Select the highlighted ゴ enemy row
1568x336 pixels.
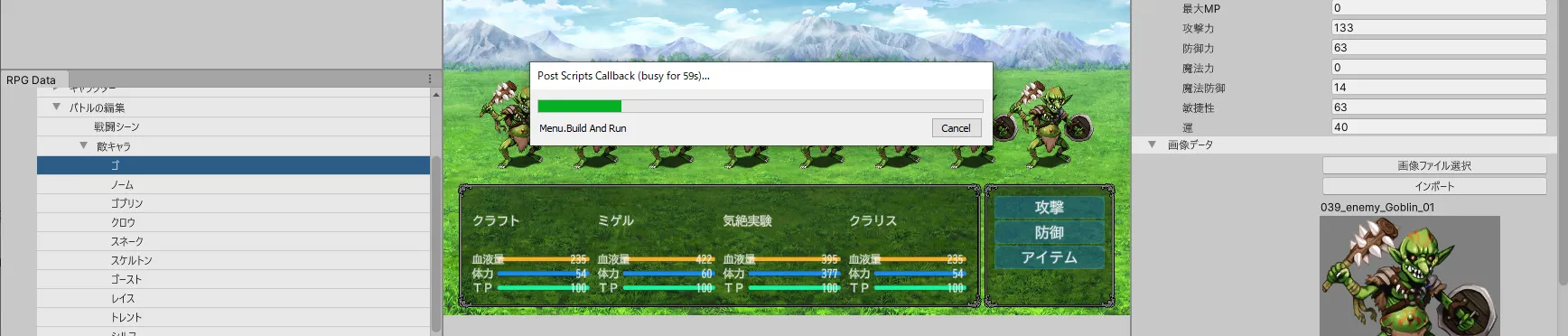(x=233, y=165)
